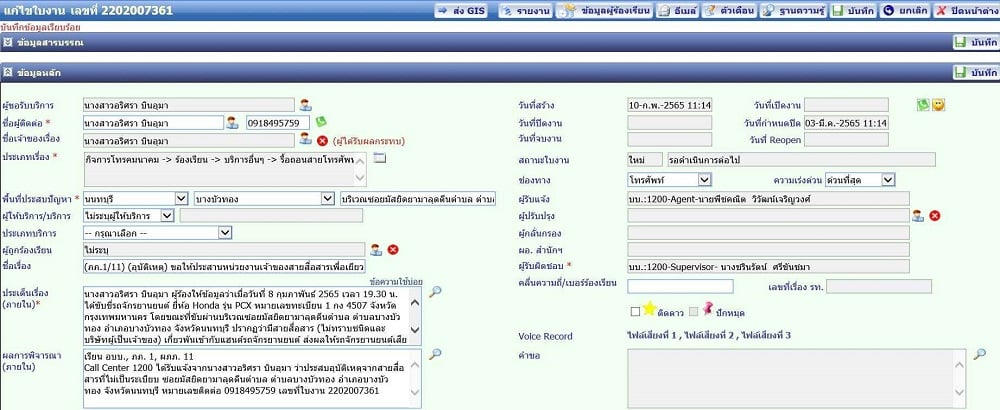1000x410 pixels.
Task: Click the person picker icon for ผู้ถูกร้องเรียน
Action: 376,249
